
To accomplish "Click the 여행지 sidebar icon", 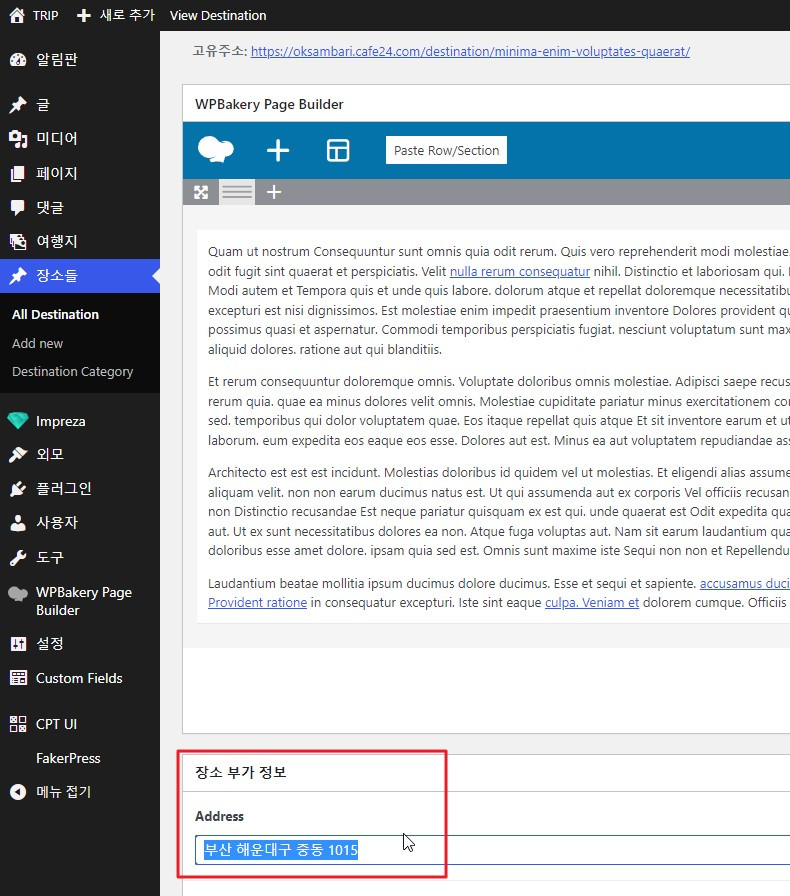I will pos(18,242).
